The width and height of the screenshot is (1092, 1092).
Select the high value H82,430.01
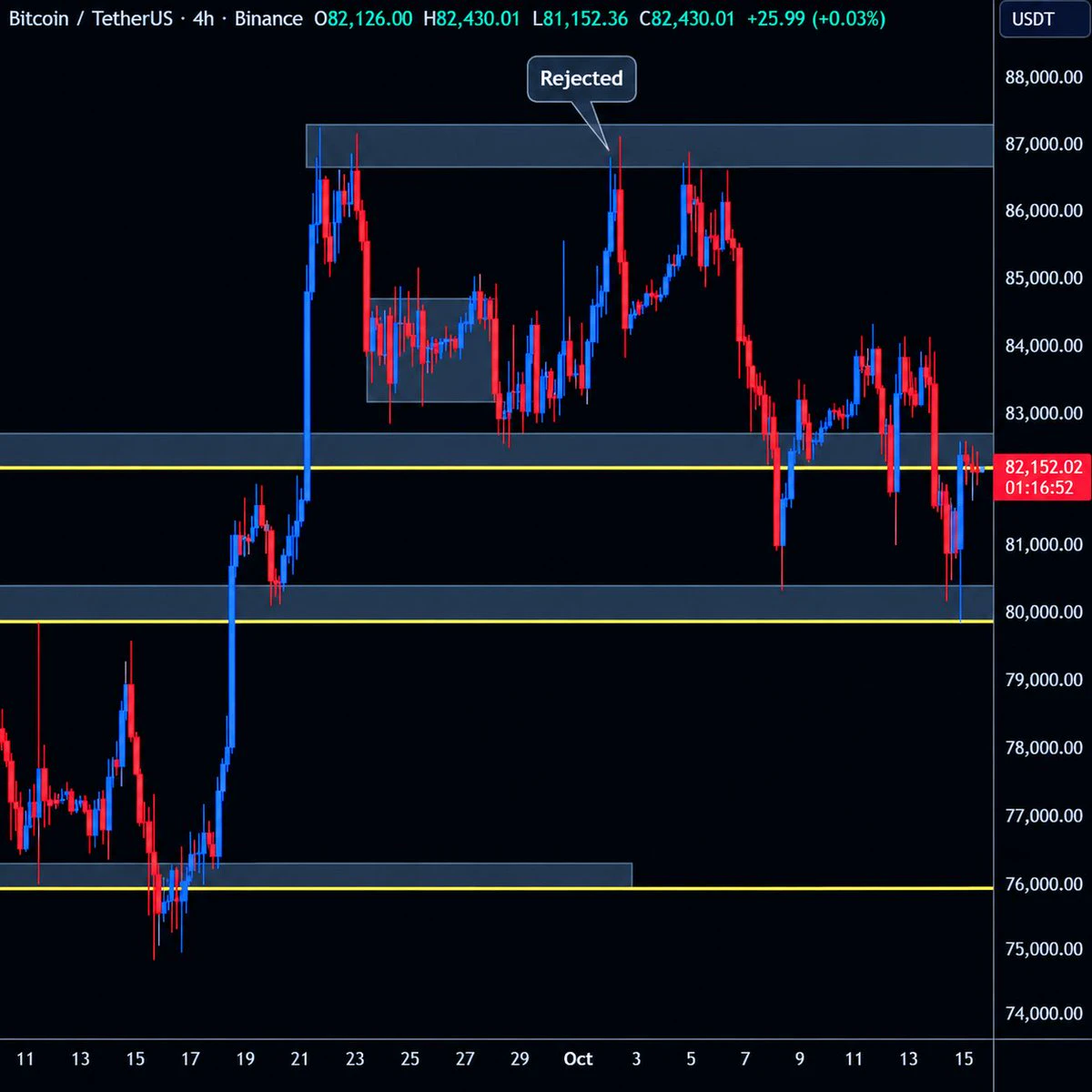[471, 18]
